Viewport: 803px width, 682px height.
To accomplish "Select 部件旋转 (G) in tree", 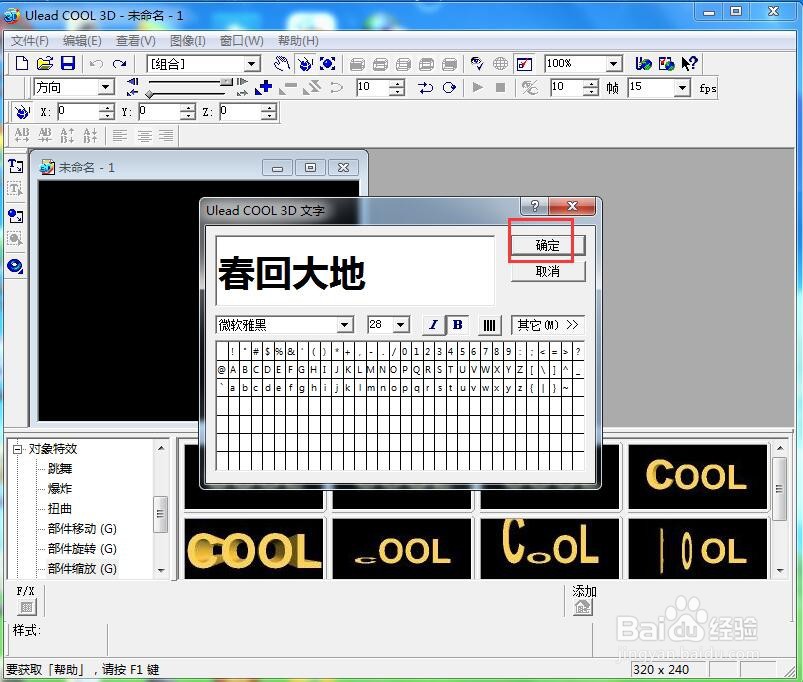I will [x=82, y=548].
